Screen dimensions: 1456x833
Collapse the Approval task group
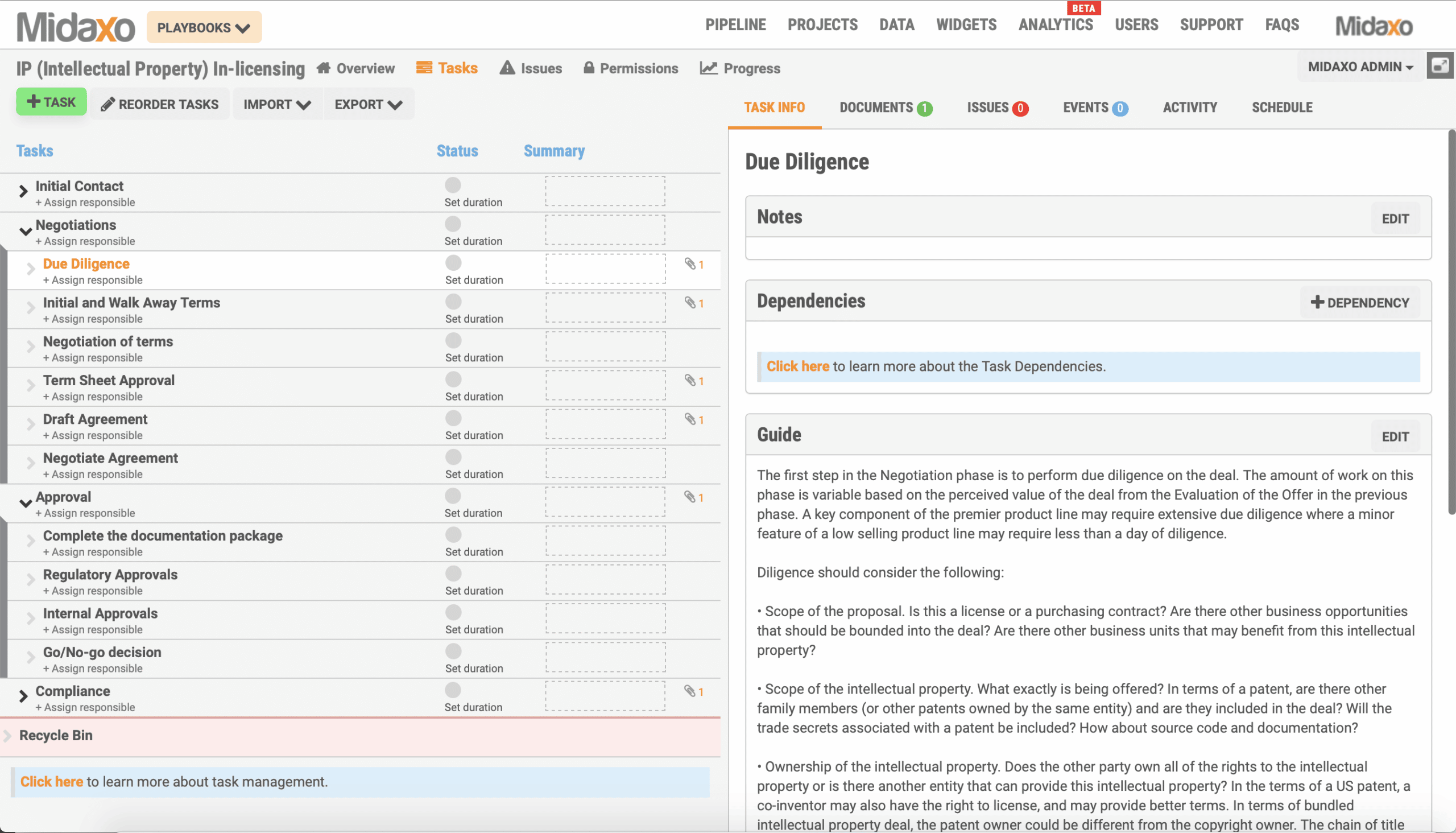point(25,504)
